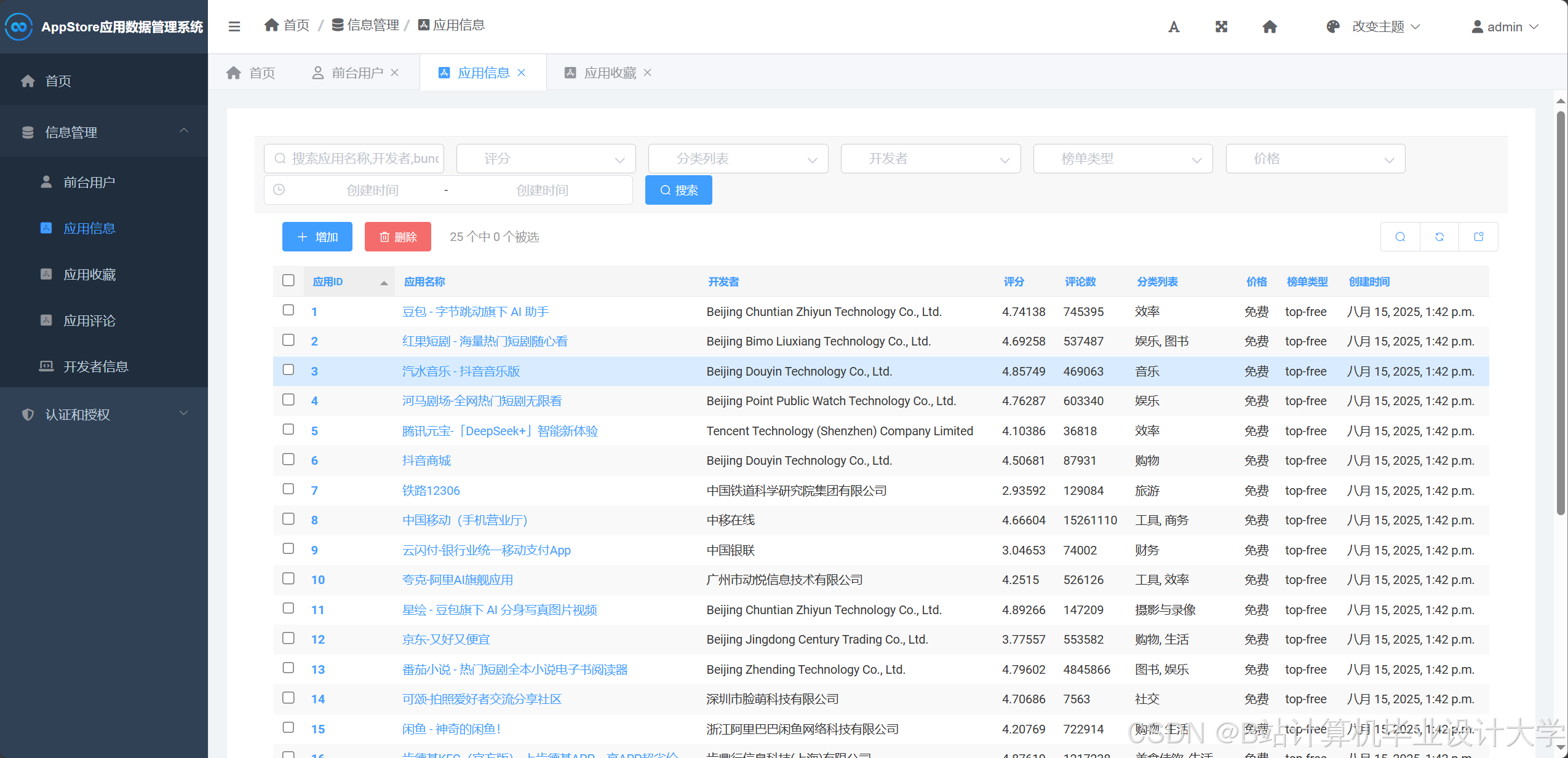Check the row for 铁路12306
Image resolution: width=1568 pixels, height=758 pixels.
click(289, 489)
